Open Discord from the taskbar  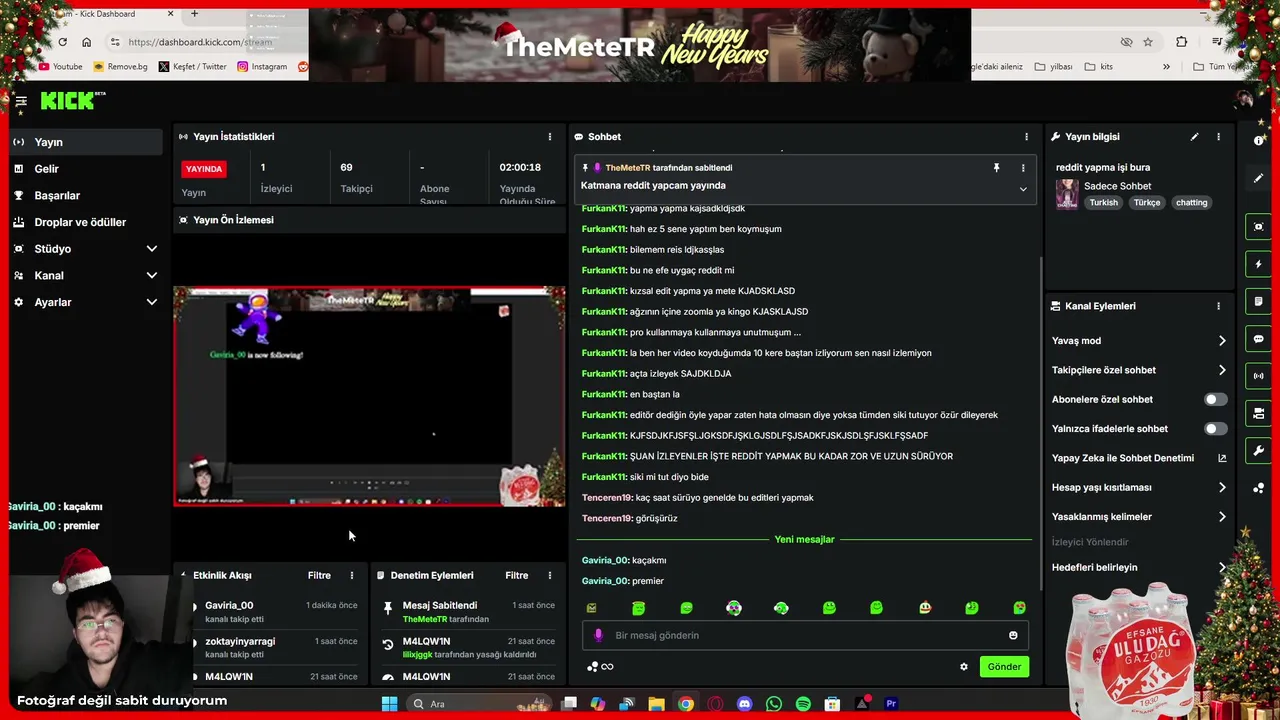(744, 704)
